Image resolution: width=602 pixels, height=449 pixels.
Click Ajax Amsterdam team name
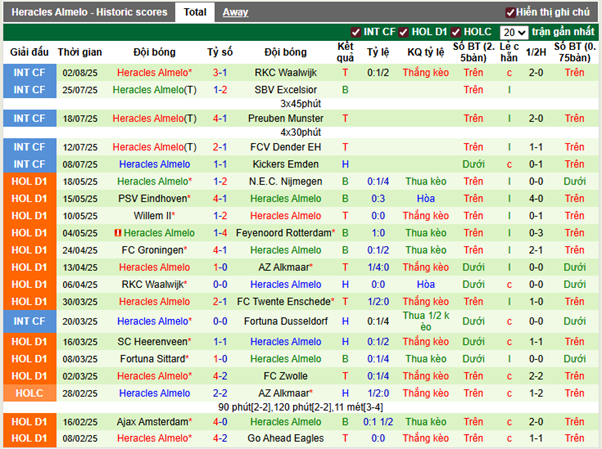point(152,422)
